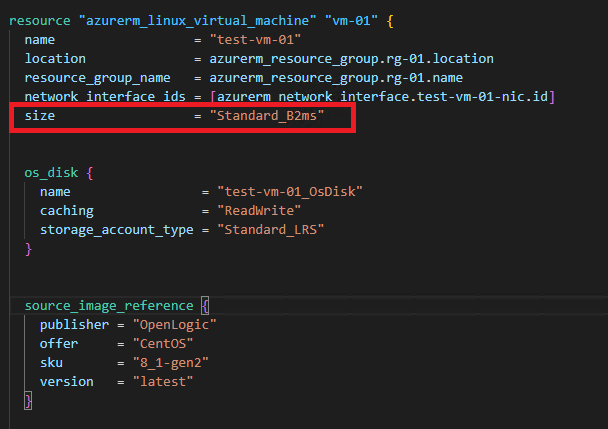Click the storage_account_type attribute key
The width and height of the screenshot is (608, 429).
(117, 230)
